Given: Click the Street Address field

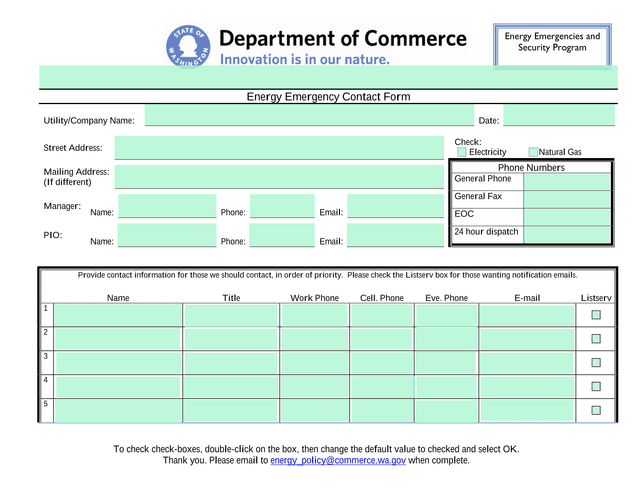Looking at the screenshot, I should pyautogui.click(x=279, y=147).
